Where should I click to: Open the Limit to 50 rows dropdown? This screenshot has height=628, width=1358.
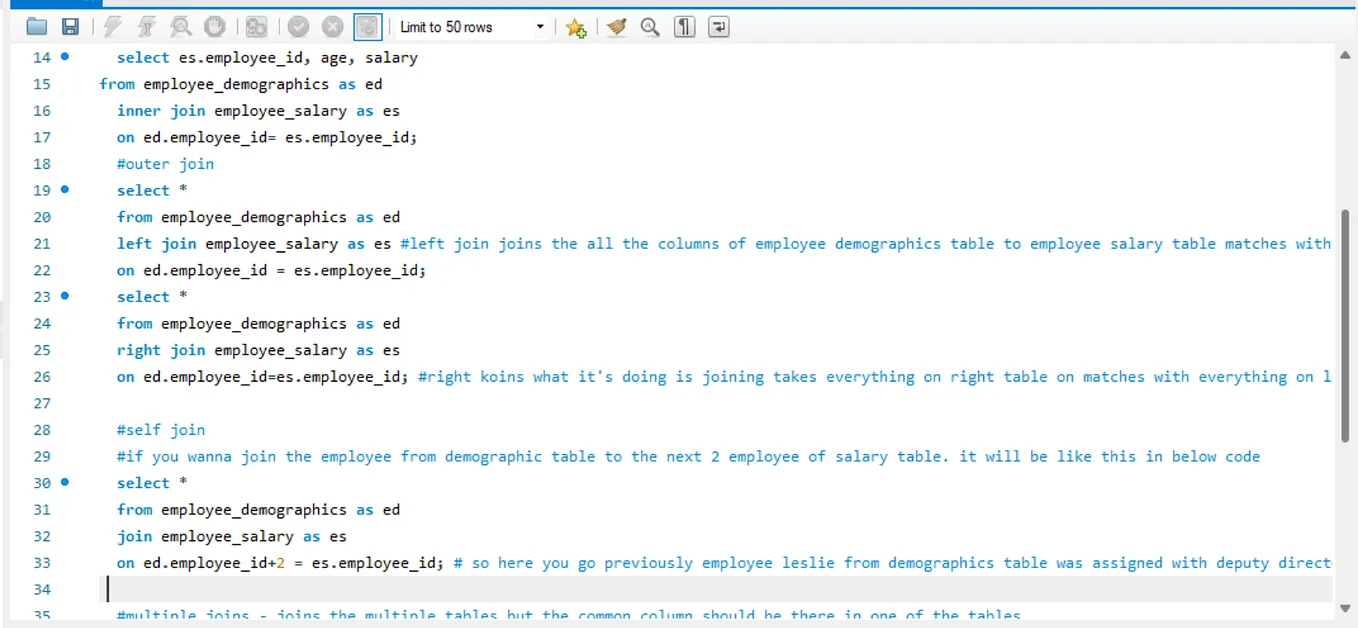pos(539,27)
